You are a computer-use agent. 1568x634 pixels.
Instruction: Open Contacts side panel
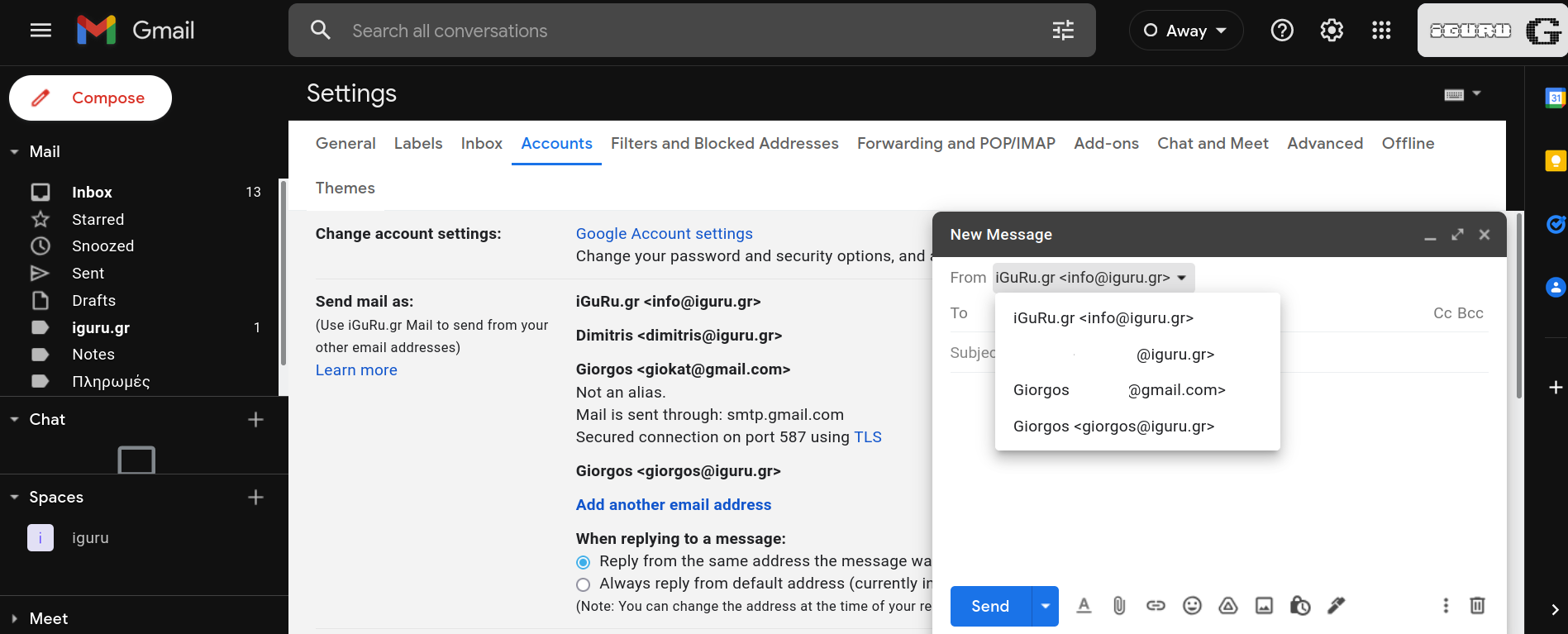pos(1556,287)
